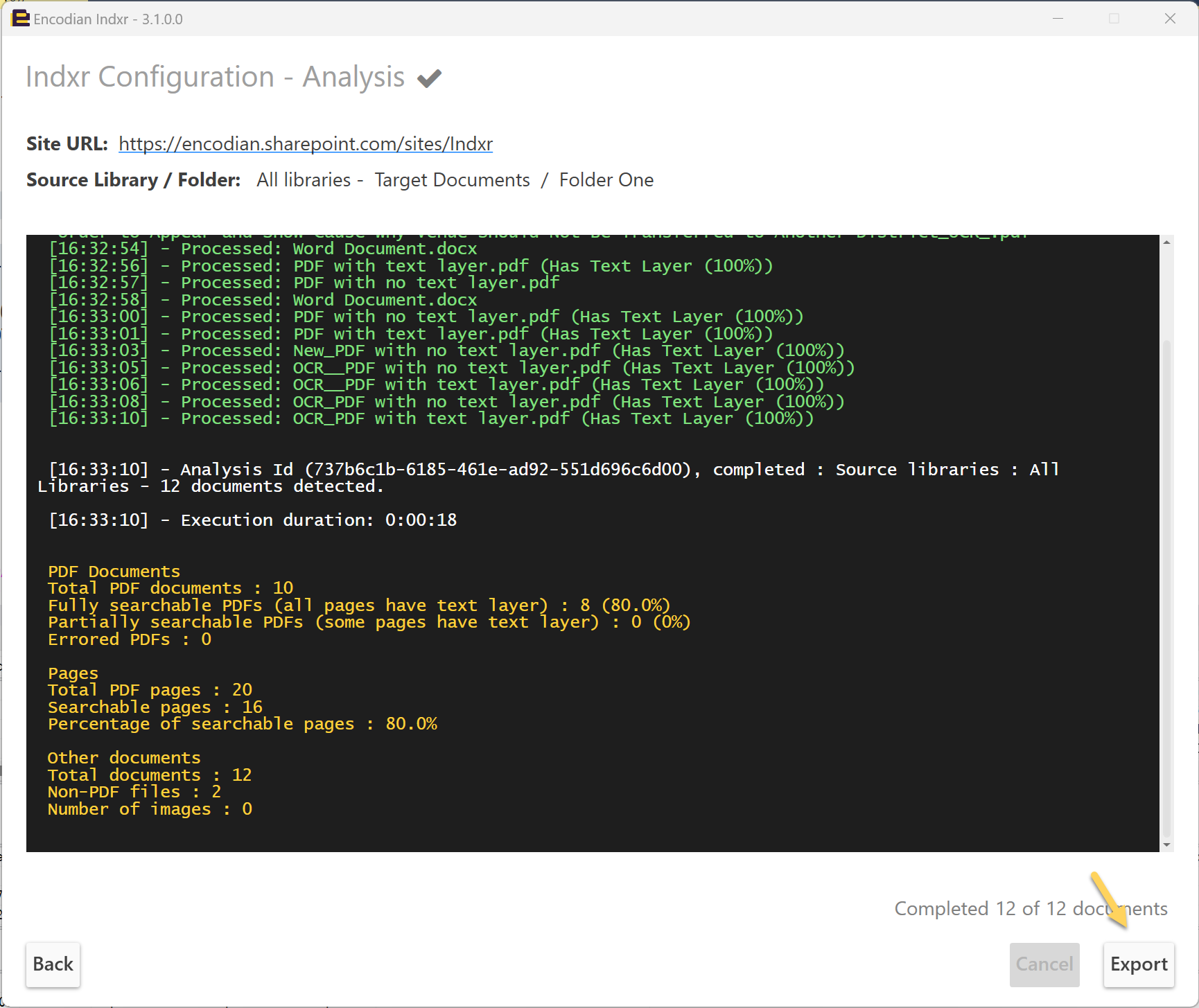The width and height of the screenshot is (1199, 1008).
Task: Click the analysis complete checkmark icon
Action: pyautogui.click(x=429, y=78)
